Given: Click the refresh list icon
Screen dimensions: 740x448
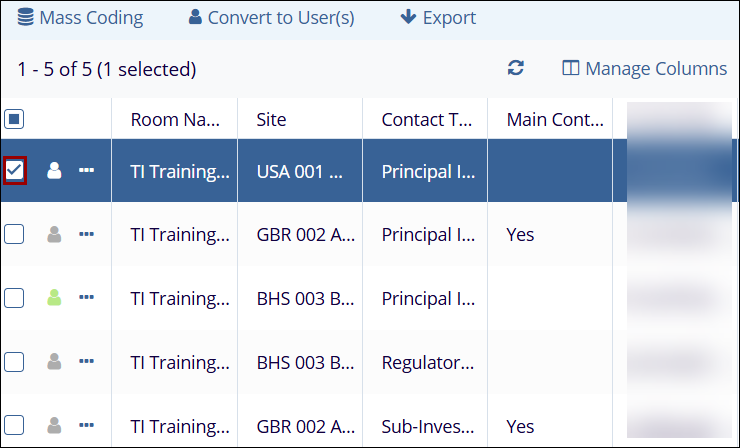Looking at the screenshot, I should [x=516, y=69].
